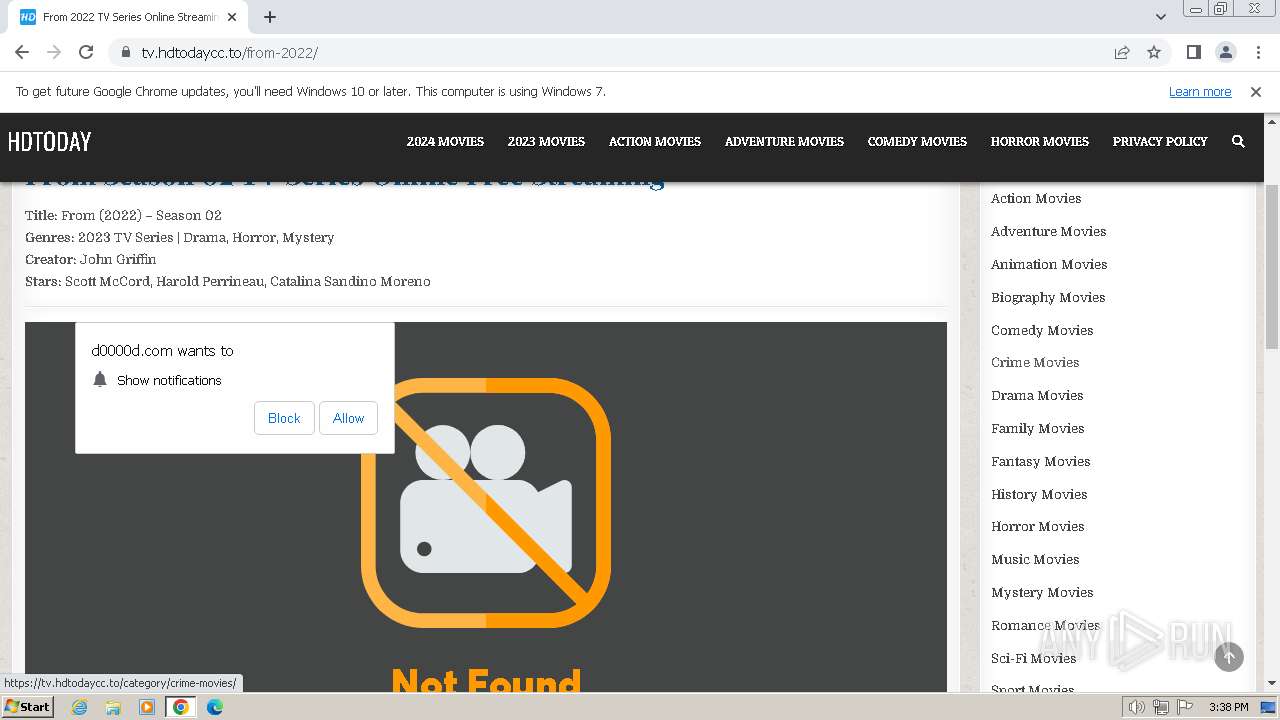Screen dimensions: 1280x720
Task: Click the lock icon in address bar
Action: [x=125, y=52]
